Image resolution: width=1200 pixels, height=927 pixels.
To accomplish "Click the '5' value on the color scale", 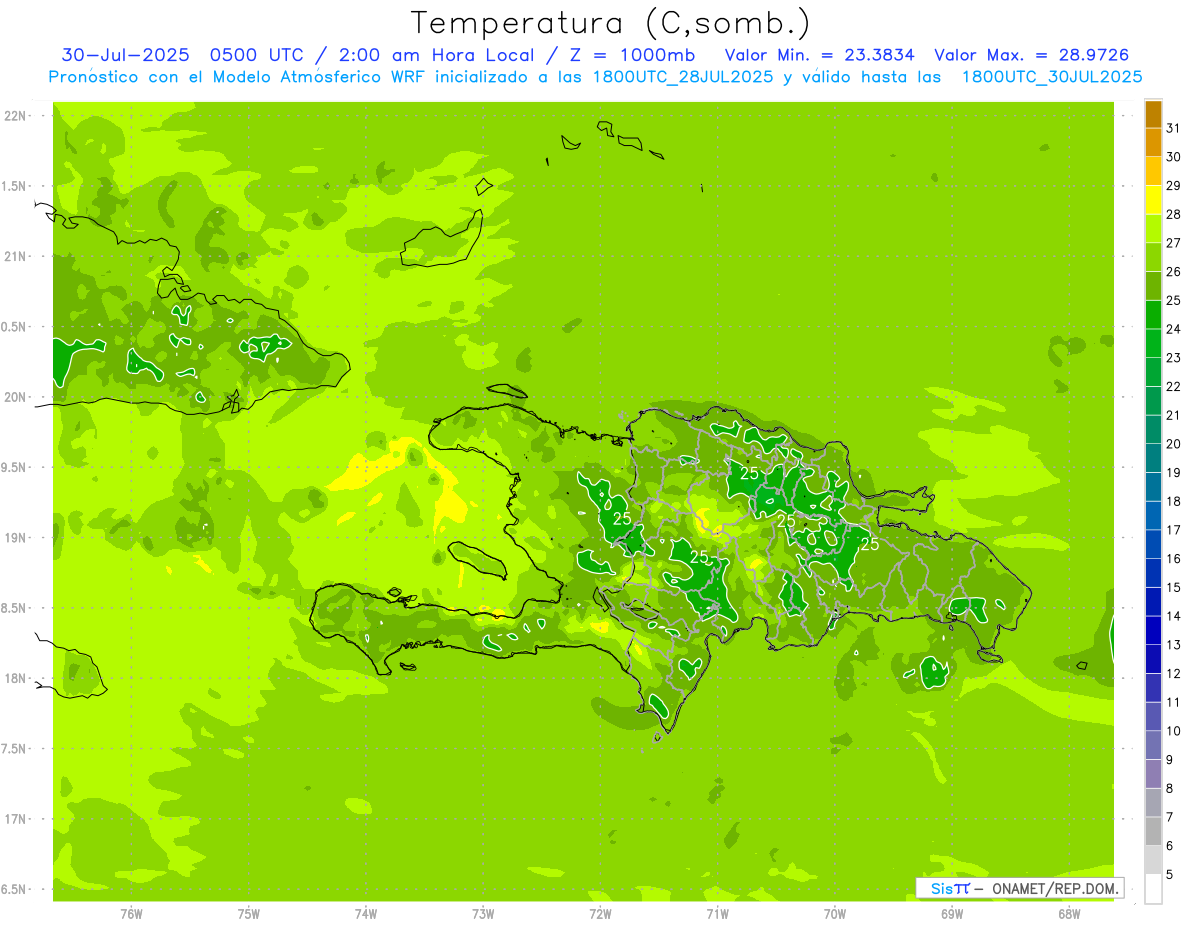I will [1170, 875].
